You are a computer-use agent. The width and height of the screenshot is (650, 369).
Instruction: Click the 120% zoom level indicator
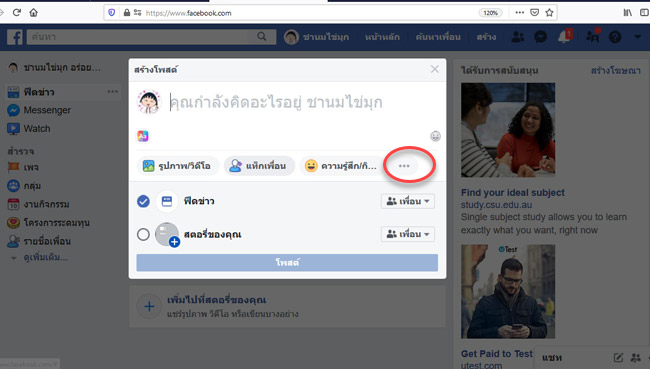click(490, 13)
